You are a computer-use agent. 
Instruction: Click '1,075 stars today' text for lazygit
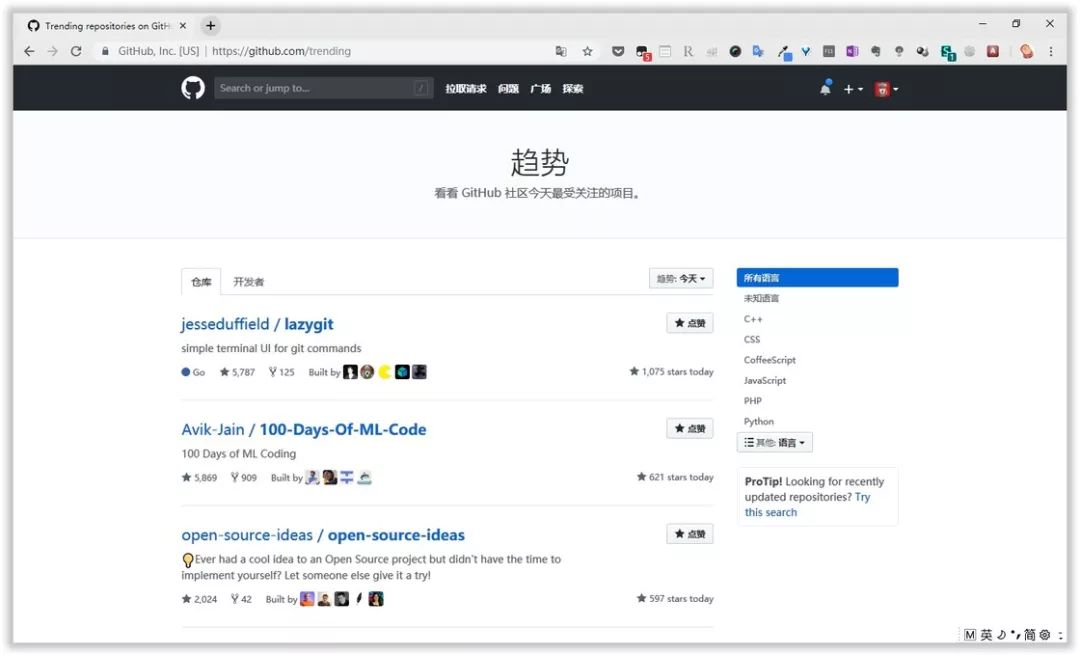(x=672, y=371)
